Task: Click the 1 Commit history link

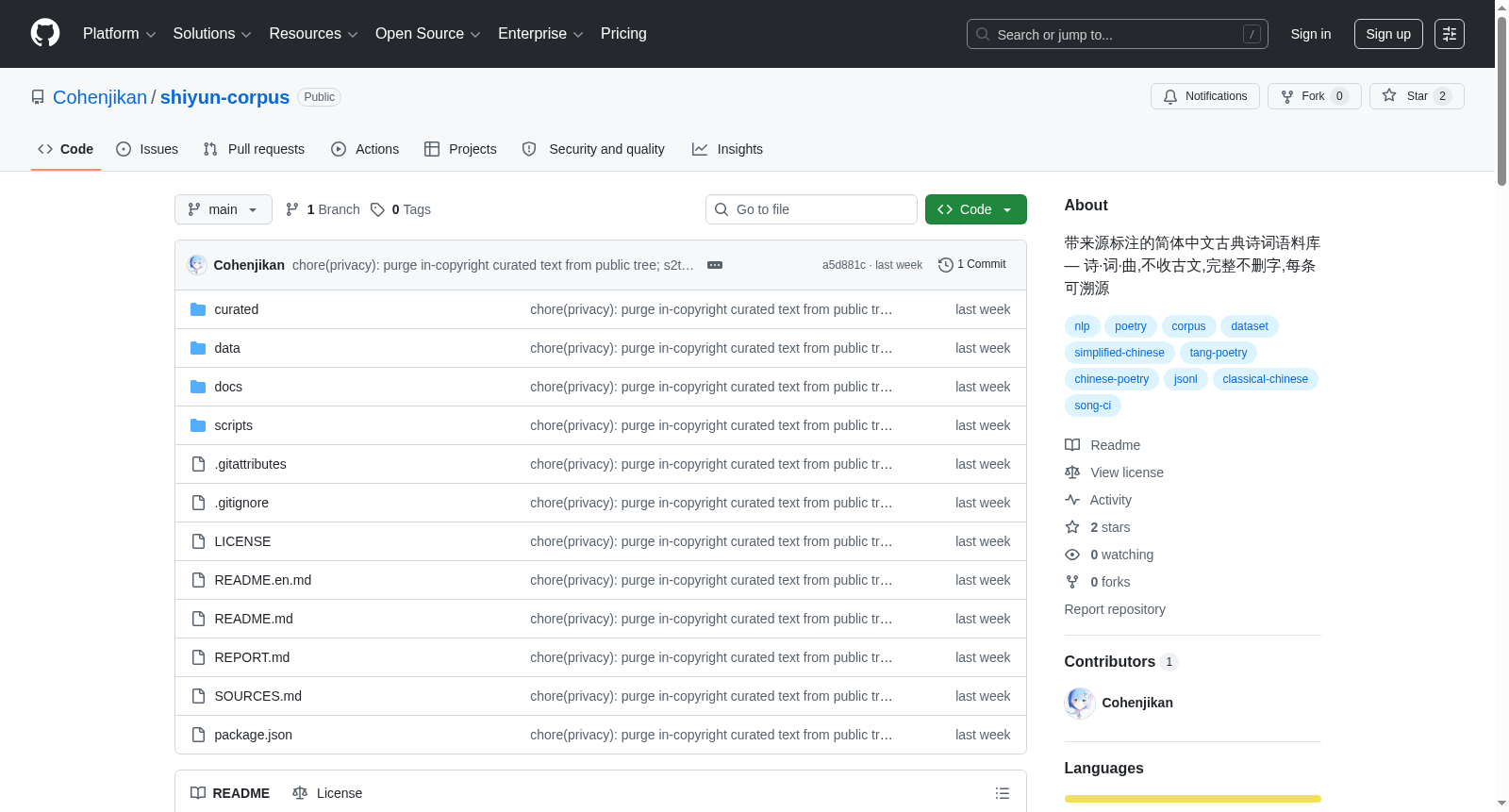Action: [x=972, y=265]
